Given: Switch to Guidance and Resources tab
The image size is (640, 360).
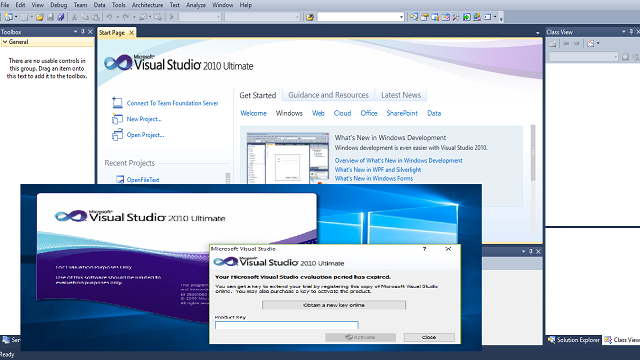Looking at the screenshot, I should [x=328, y=95].
